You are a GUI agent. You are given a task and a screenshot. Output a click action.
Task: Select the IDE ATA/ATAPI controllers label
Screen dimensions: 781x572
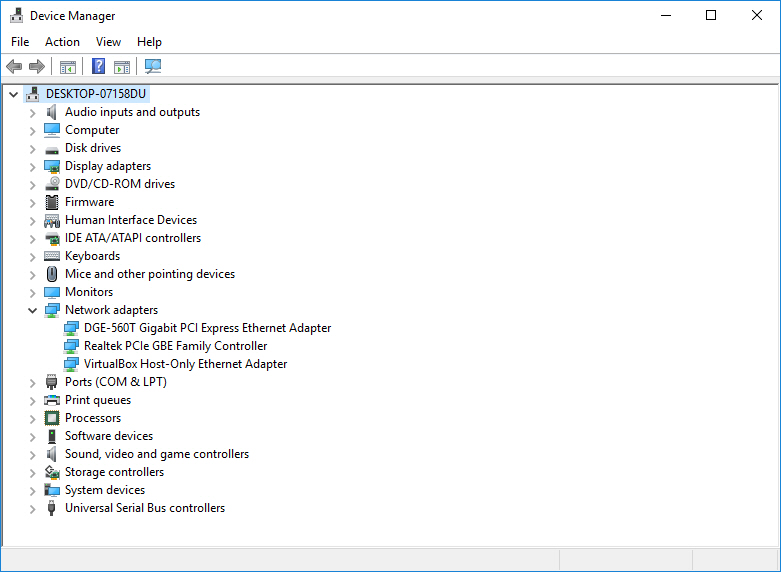tap(133, 238)
